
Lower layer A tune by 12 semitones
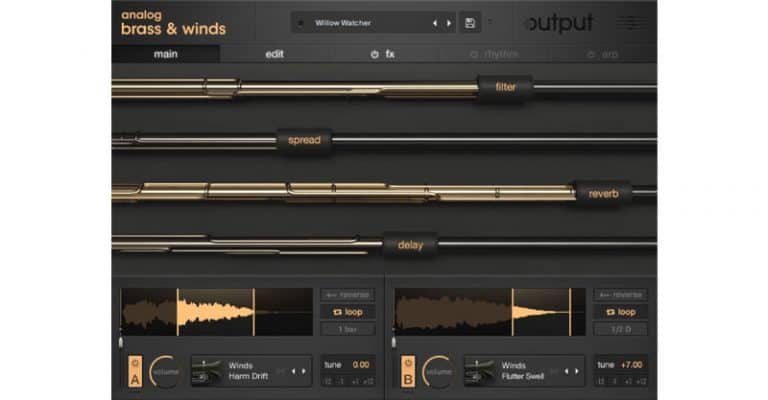(x=328, y=381)
